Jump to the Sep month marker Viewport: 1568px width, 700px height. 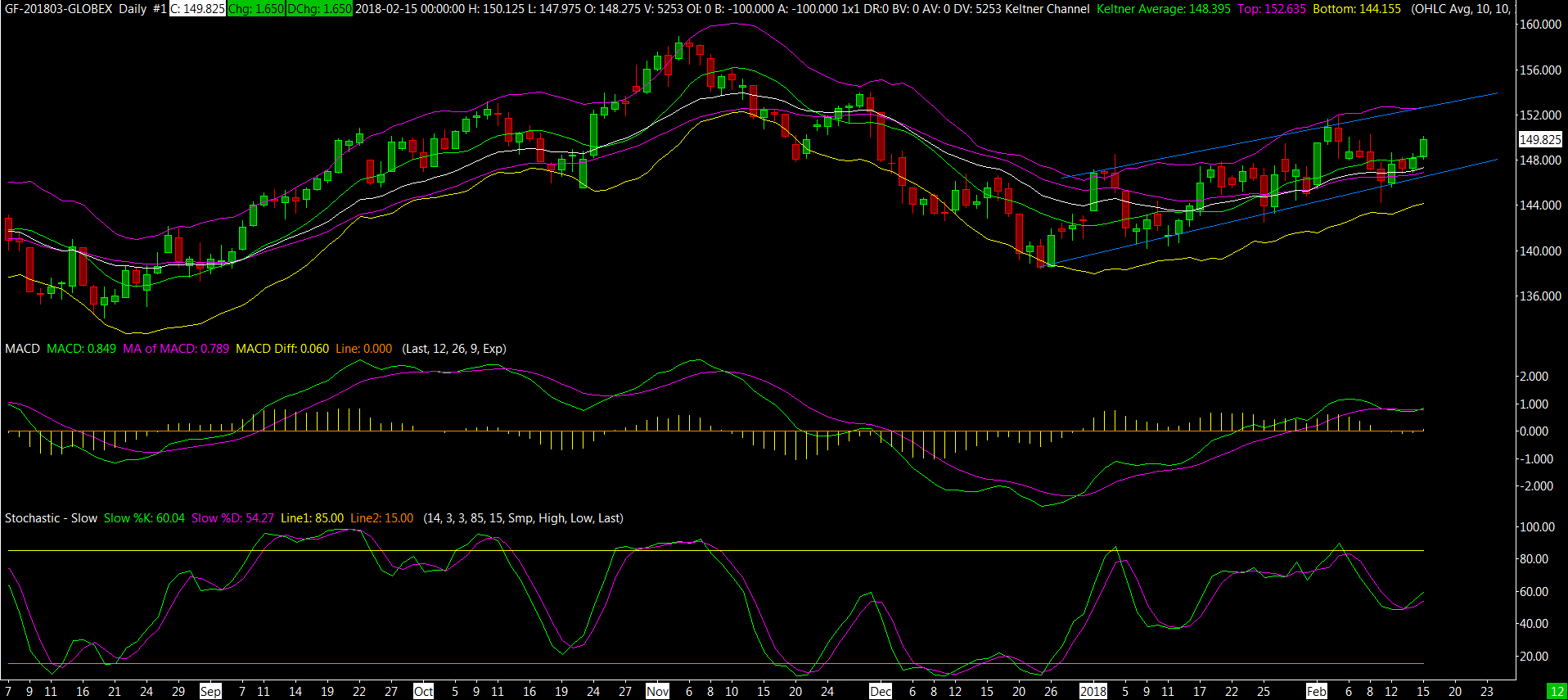tap(210, 692)
